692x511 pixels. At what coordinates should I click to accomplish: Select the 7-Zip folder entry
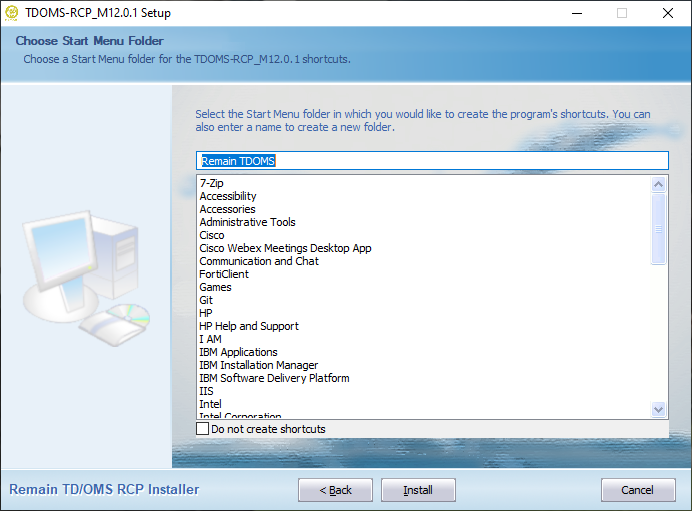211,183
